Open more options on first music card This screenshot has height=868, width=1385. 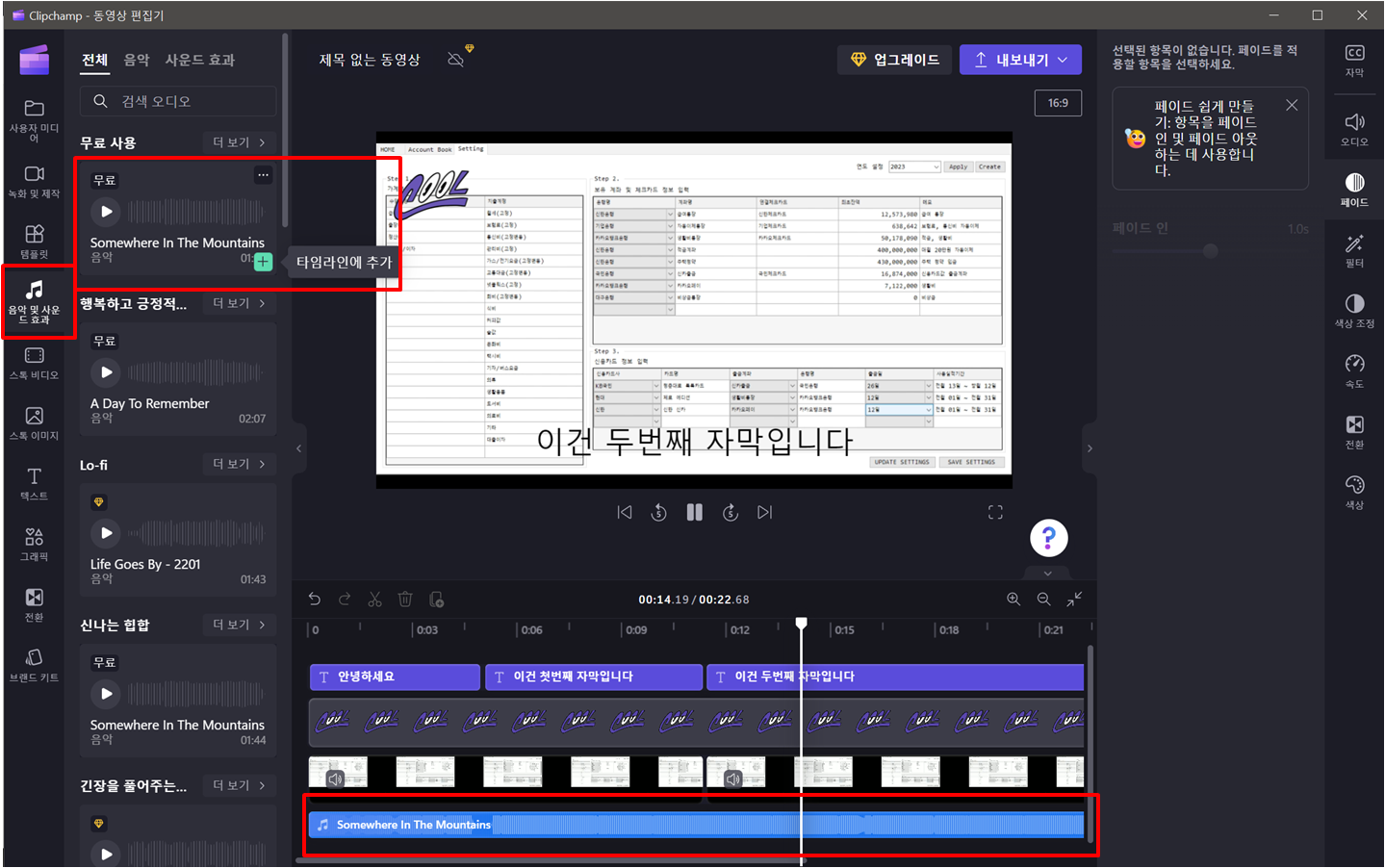click(x=263, y=175)
